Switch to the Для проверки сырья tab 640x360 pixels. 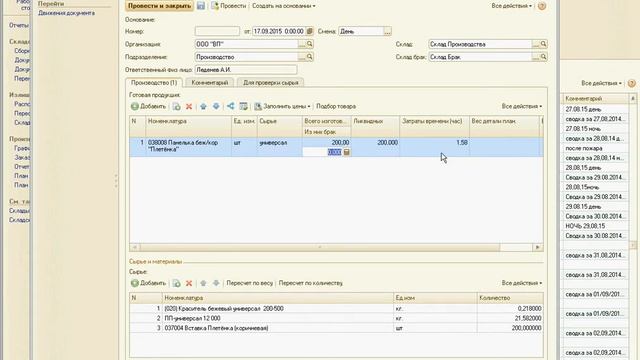(271, 82)
